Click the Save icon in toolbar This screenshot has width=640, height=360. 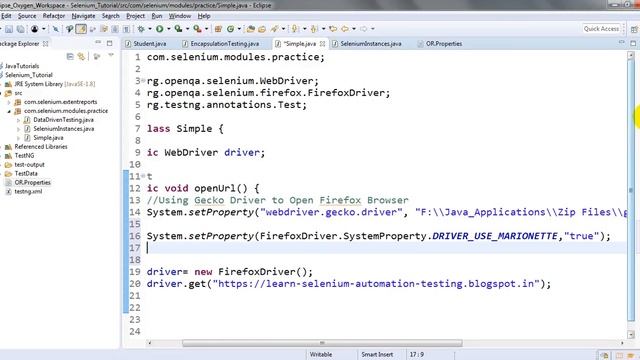(x=9, y=29)
